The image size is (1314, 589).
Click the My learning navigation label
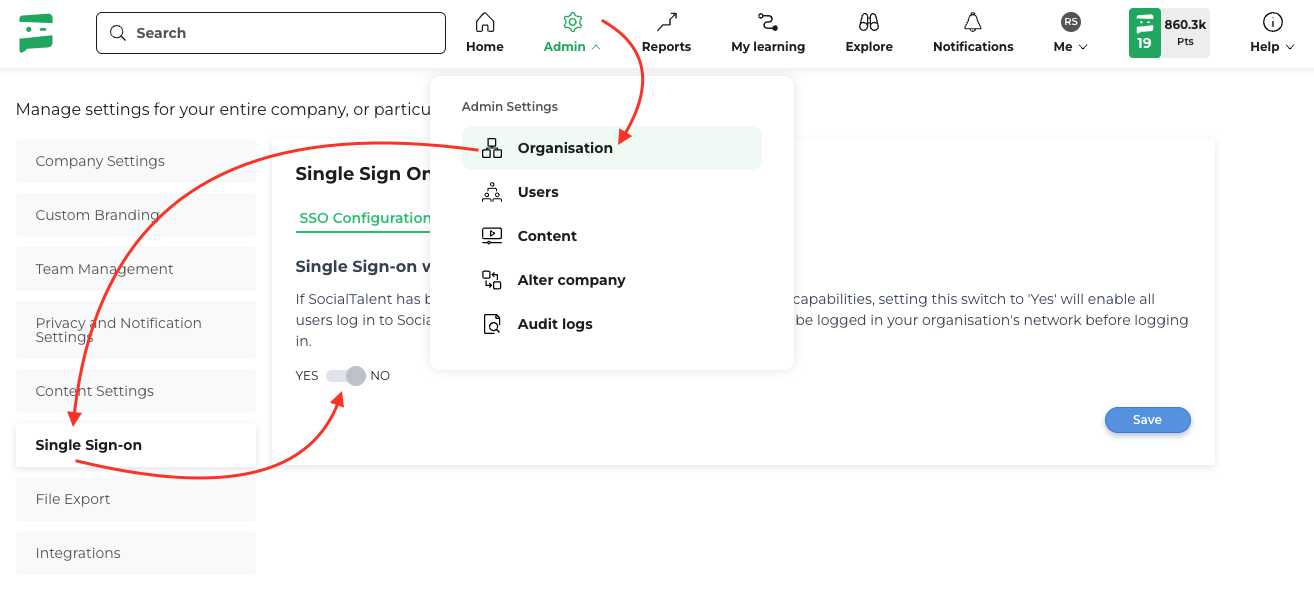[768, 47]
